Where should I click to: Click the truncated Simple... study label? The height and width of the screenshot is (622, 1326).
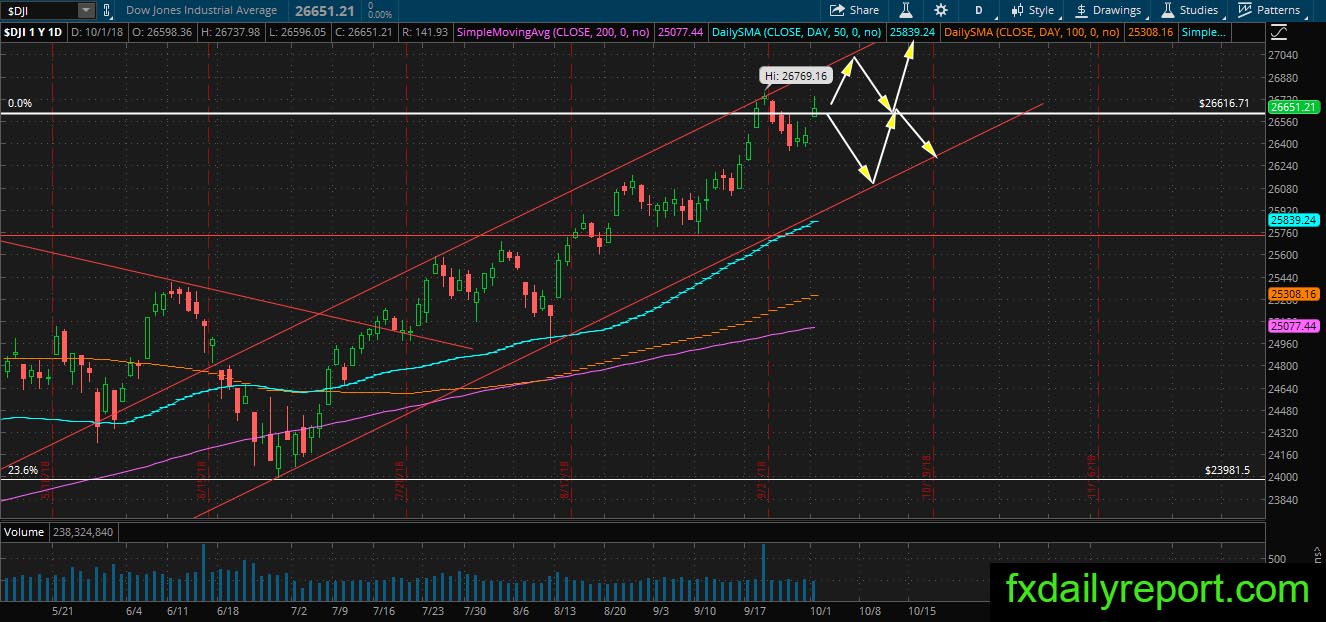pos(1204,33)
